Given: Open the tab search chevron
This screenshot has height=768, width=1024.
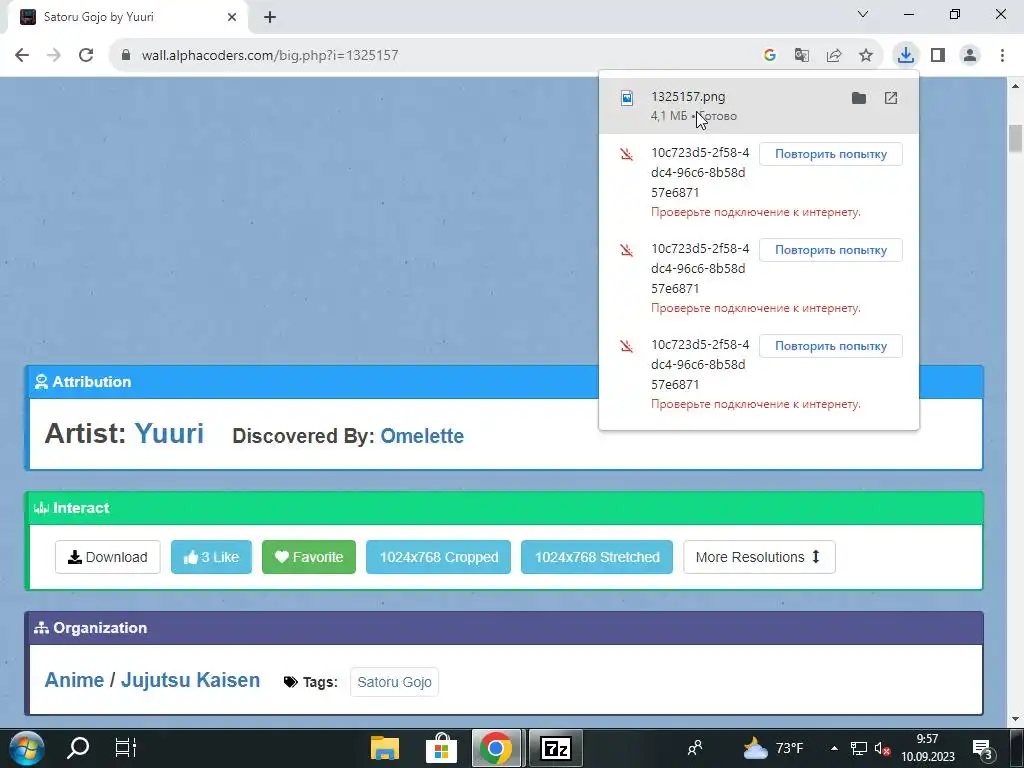Looking at the screenshot, I should point(863,14).
